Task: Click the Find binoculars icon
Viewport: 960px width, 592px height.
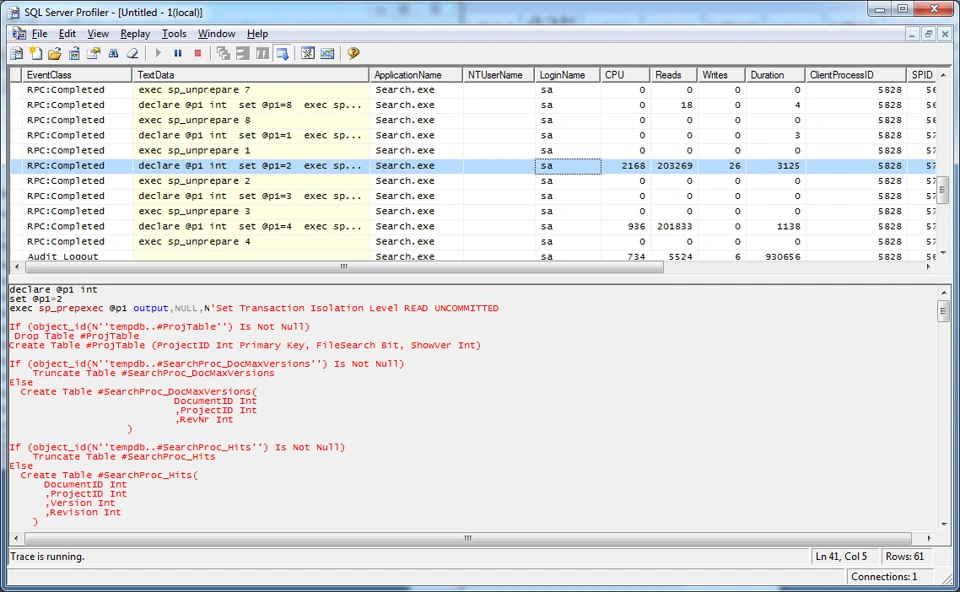Action: point(113,53)
